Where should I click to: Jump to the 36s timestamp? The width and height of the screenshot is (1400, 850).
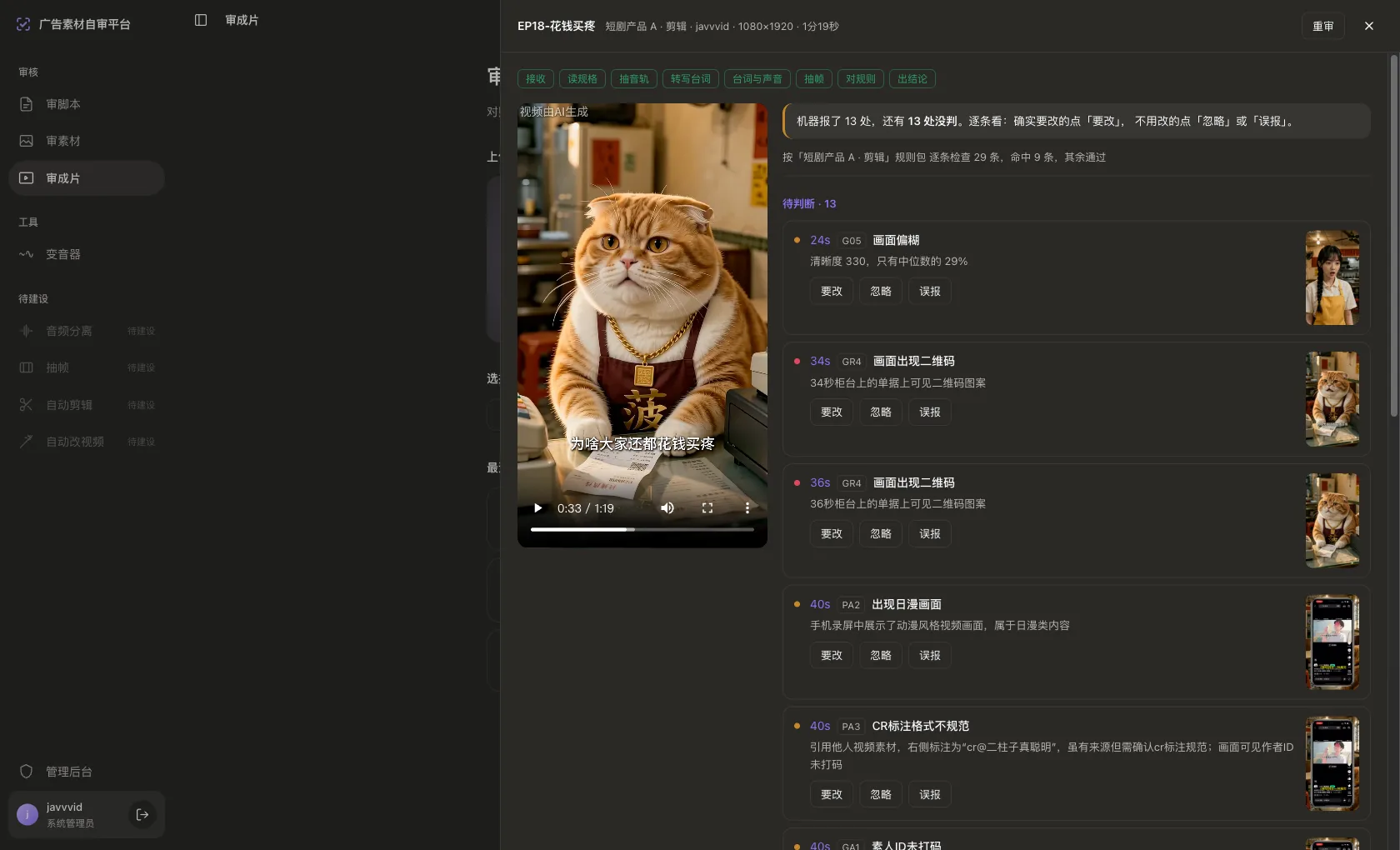point(820,482)
